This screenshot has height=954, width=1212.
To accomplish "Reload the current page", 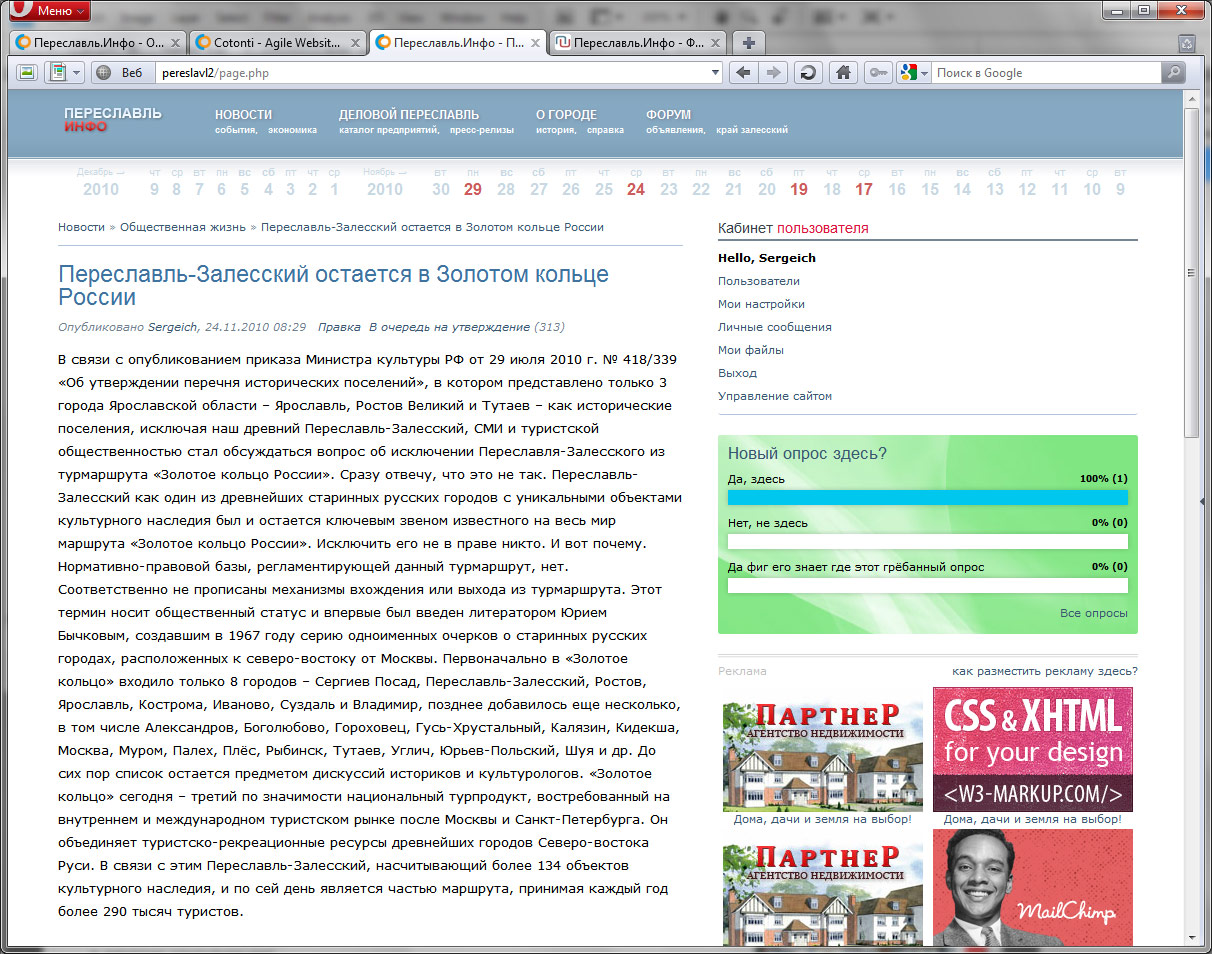I will tap(808, 73).
